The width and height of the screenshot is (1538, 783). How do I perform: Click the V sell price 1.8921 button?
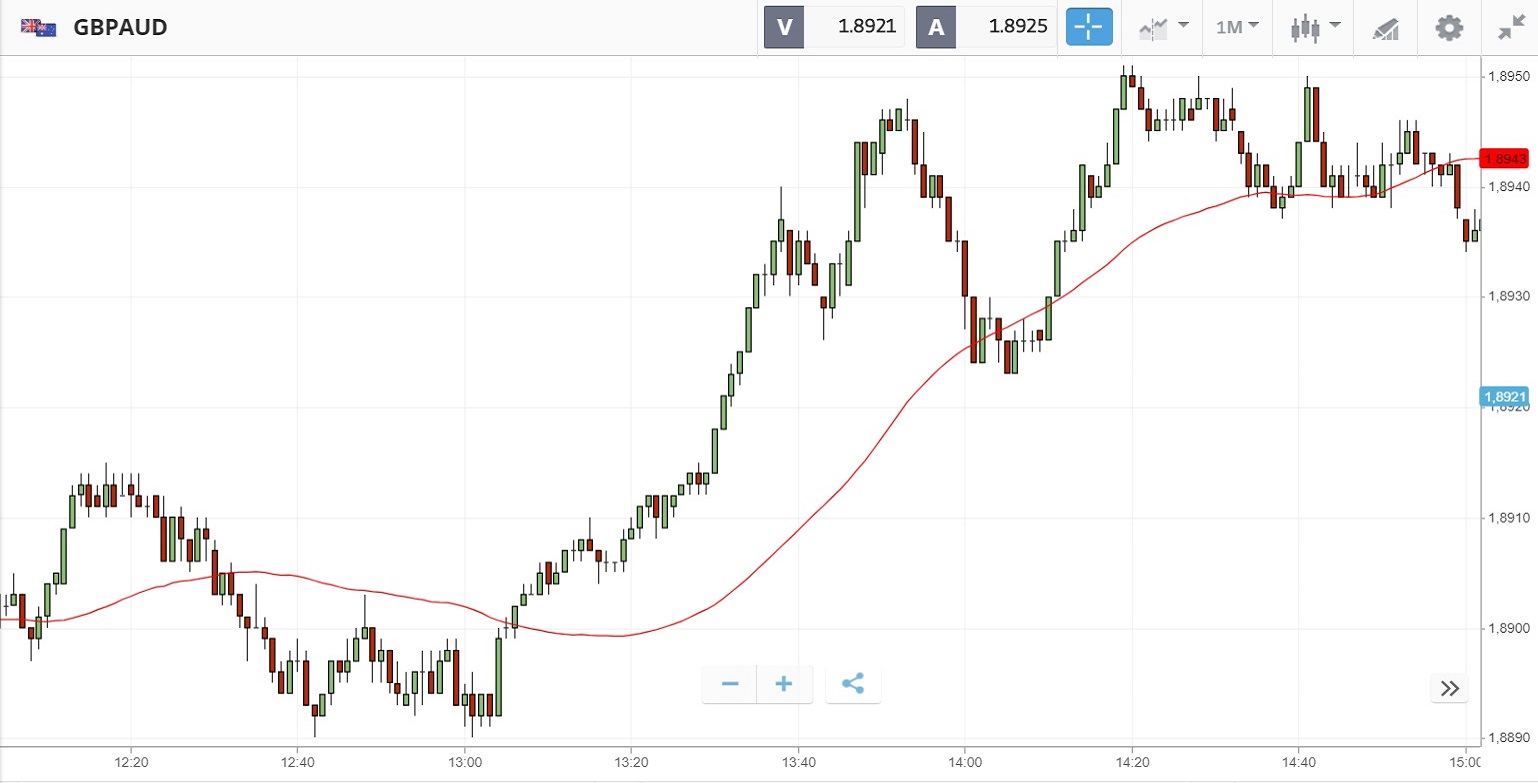834,27
